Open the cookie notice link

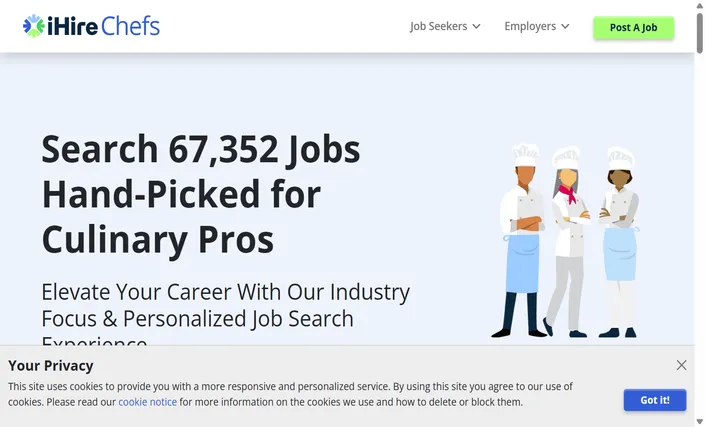click(147, 402)
